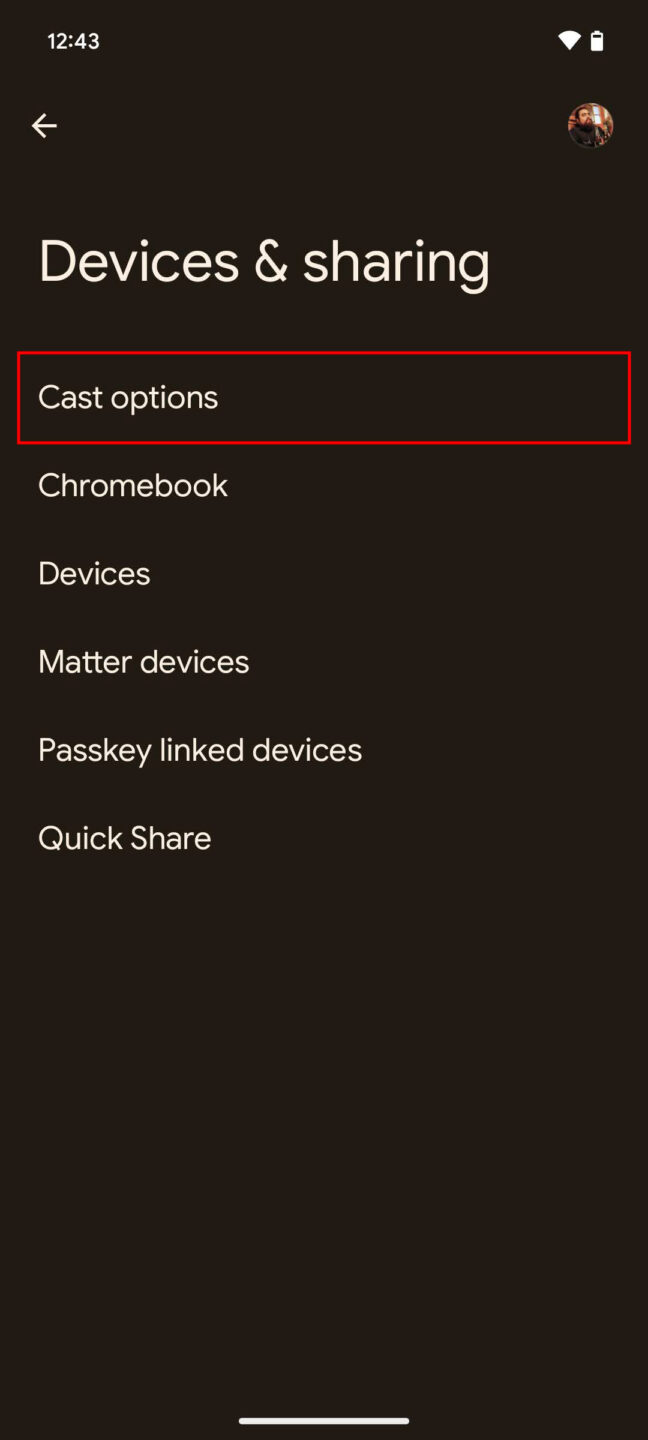Click the Wi-Fi status icon
648x1440 pixels.
point(568,40)
